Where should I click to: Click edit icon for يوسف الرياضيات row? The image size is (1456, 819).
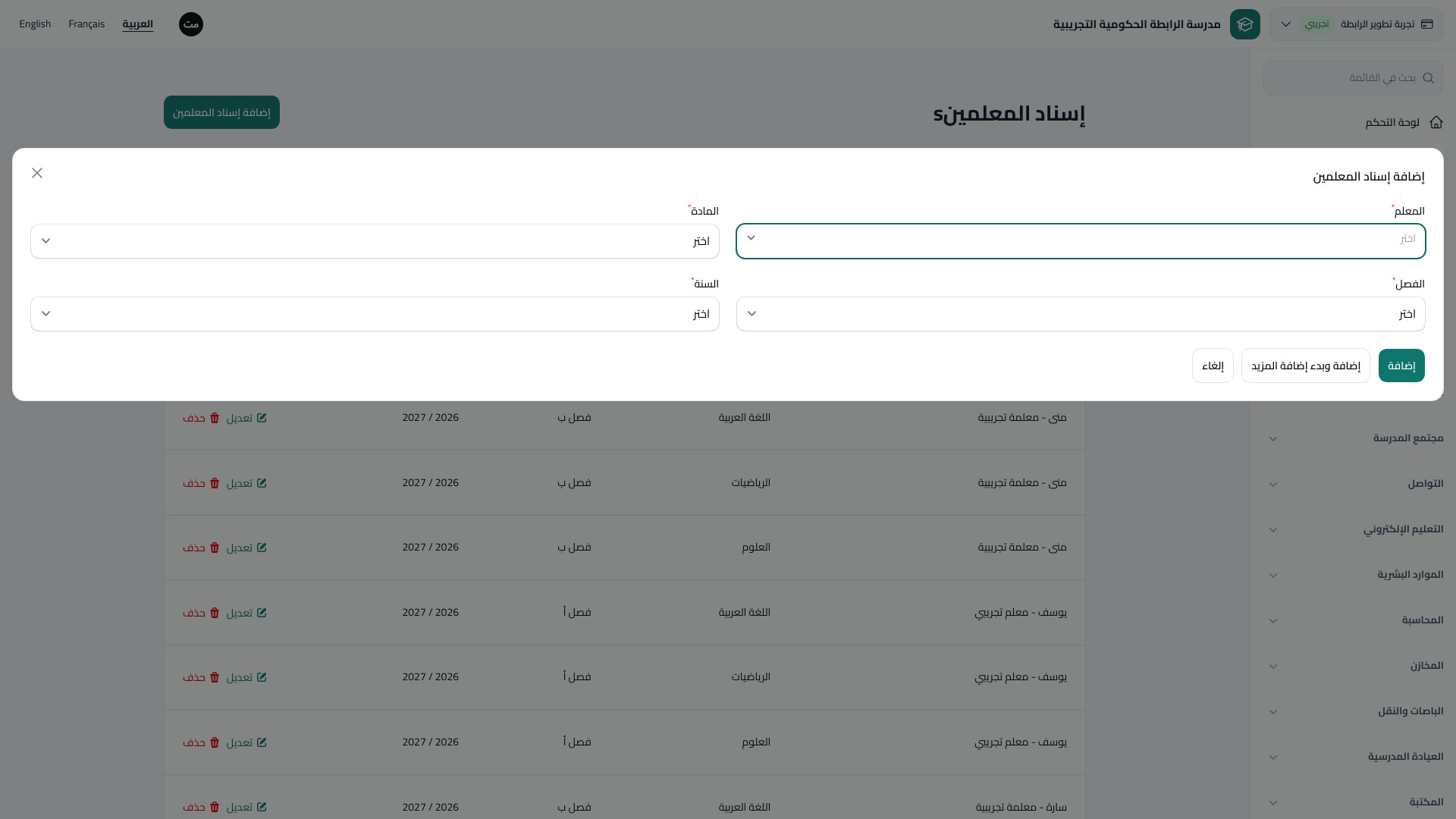(x=262, y=677)
